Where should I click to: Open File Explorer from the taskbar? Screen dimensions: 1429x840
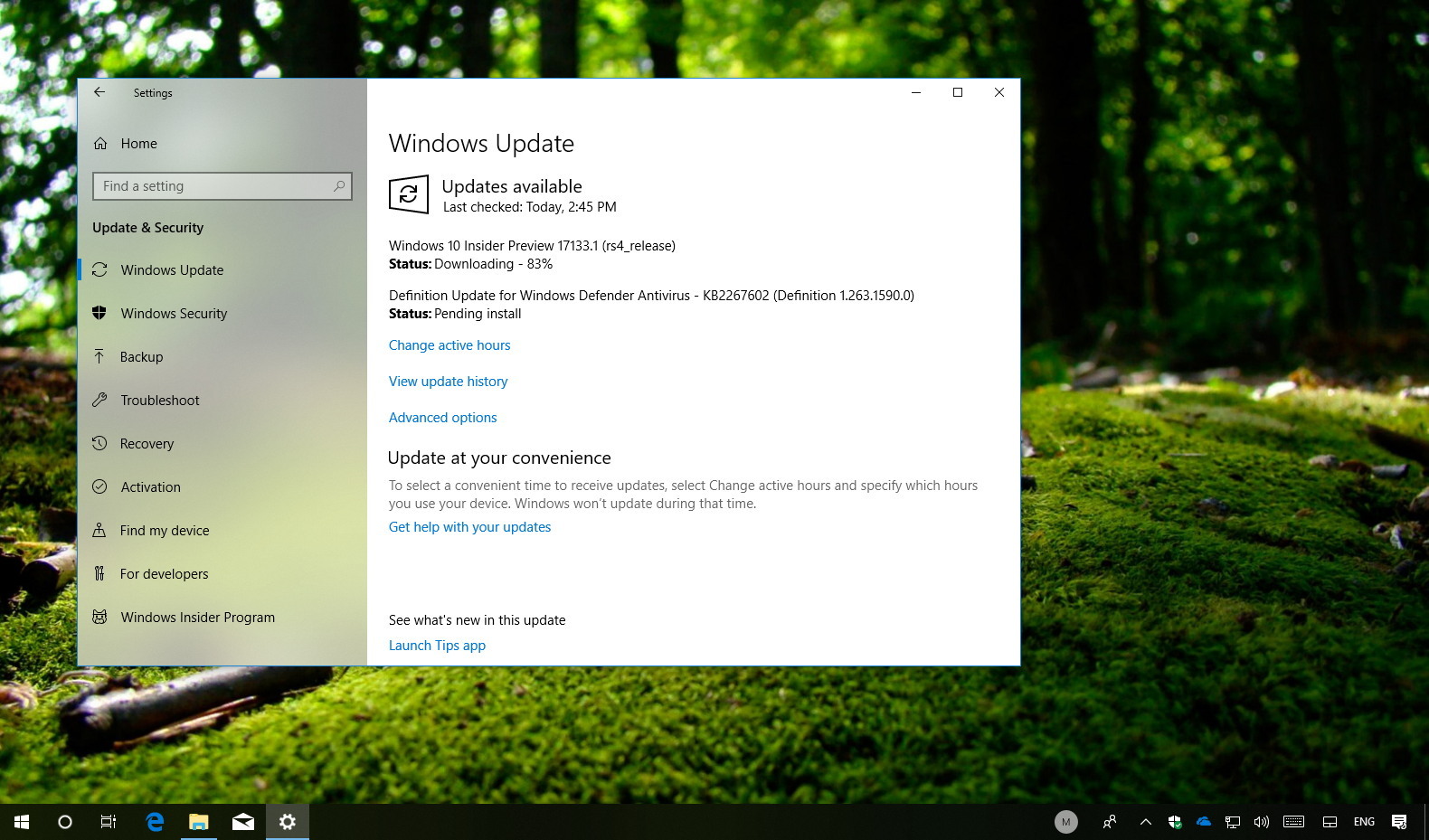[x=198, y=822]
